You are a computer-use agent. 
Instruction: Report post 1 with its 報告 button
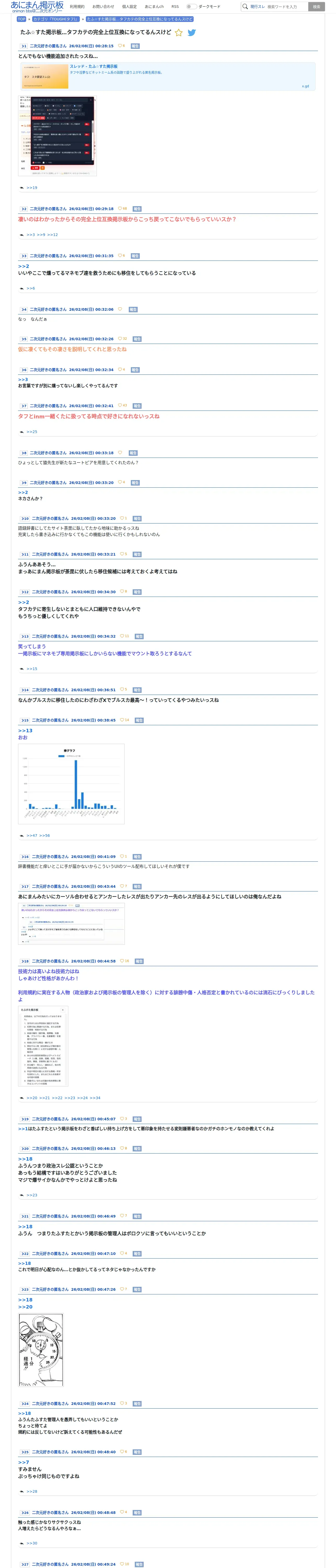[135, 46]
